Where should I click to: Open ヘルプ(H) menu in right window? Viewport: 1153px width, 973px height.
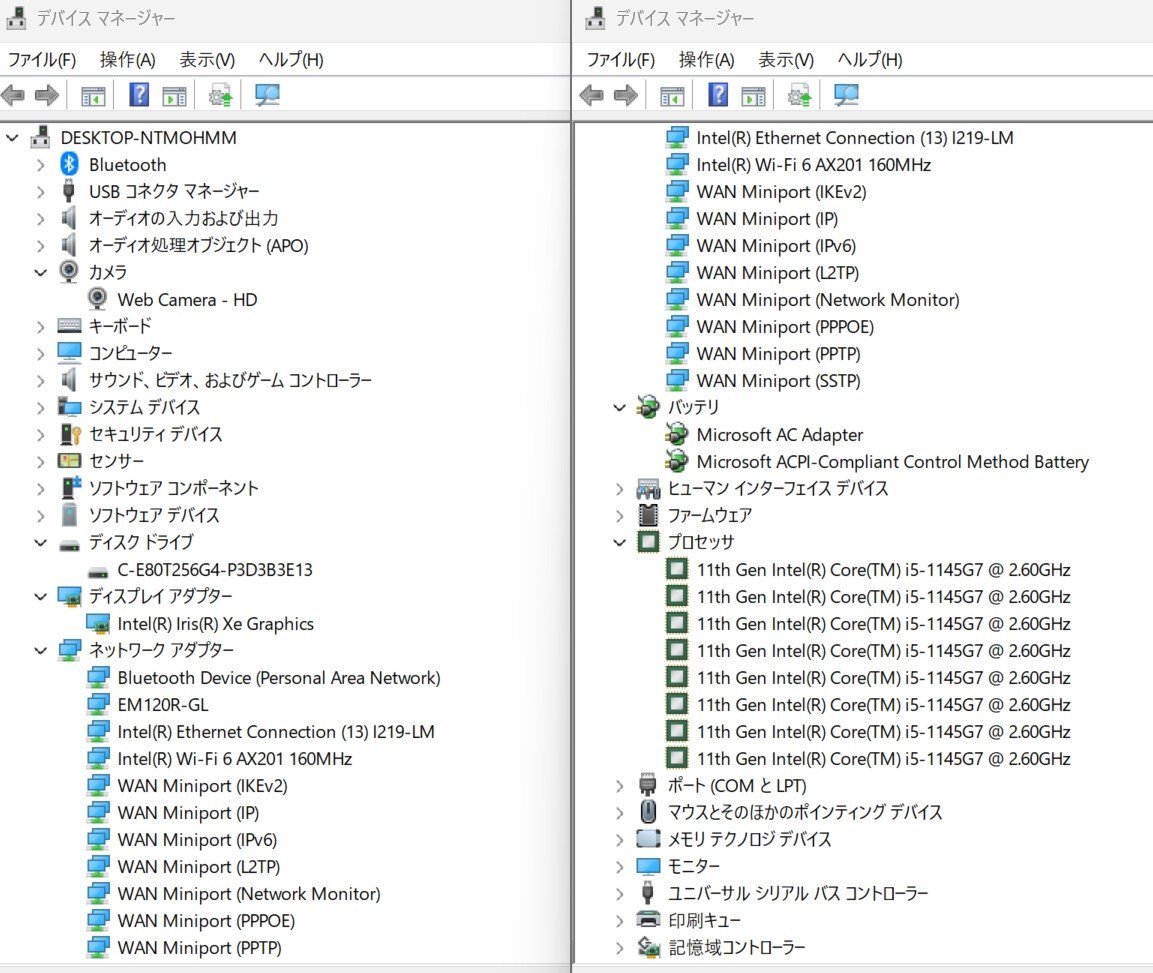[870, 60]
